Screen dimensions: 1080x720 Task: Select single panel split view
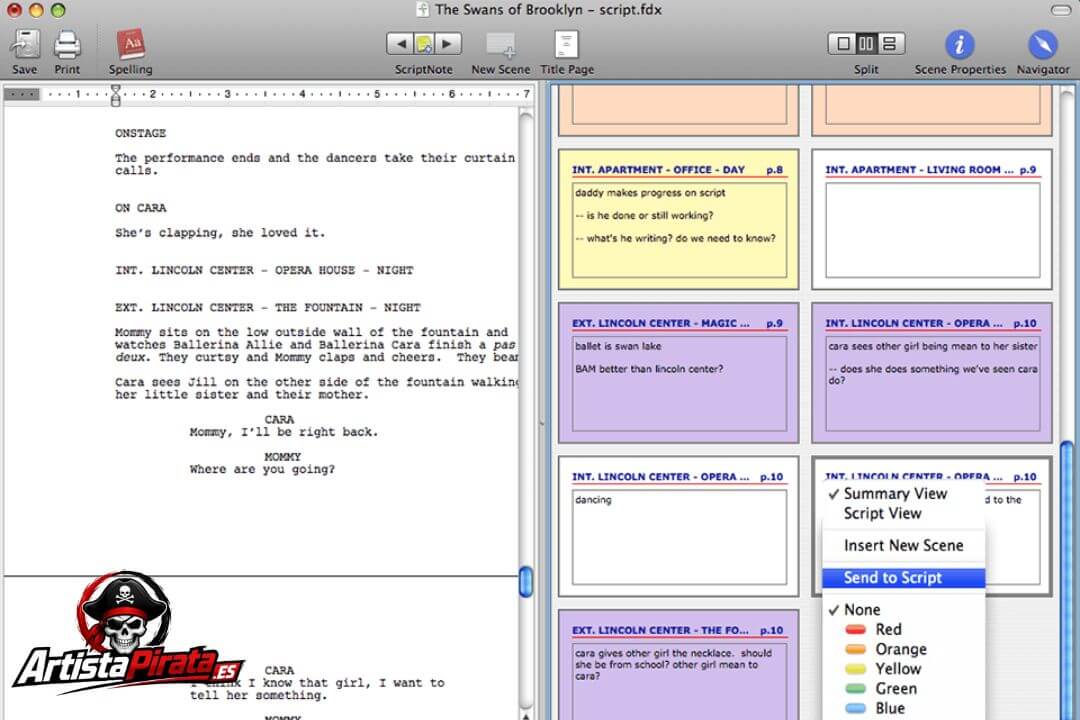click(x=842, y=44)
